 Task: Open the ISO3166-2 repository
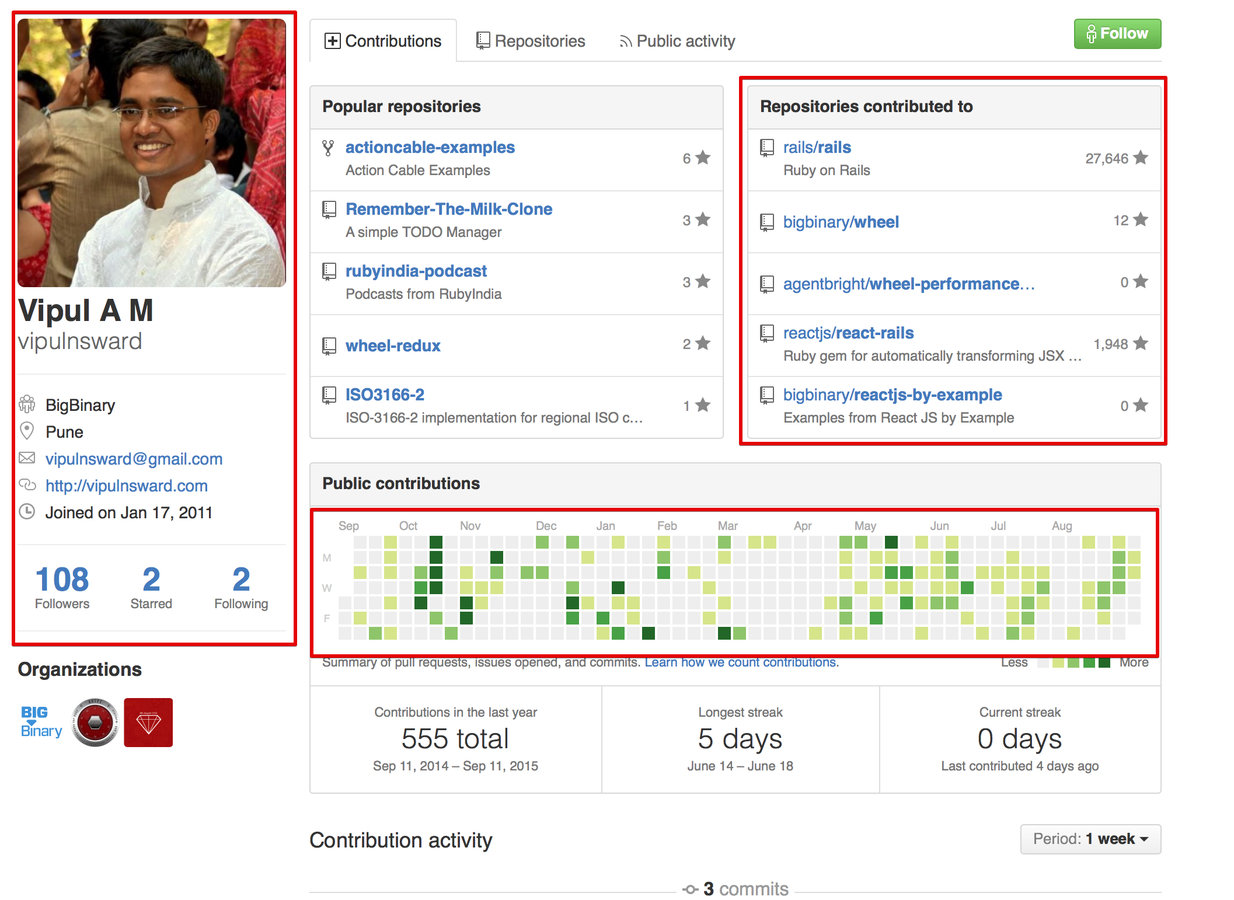point(385,395)
